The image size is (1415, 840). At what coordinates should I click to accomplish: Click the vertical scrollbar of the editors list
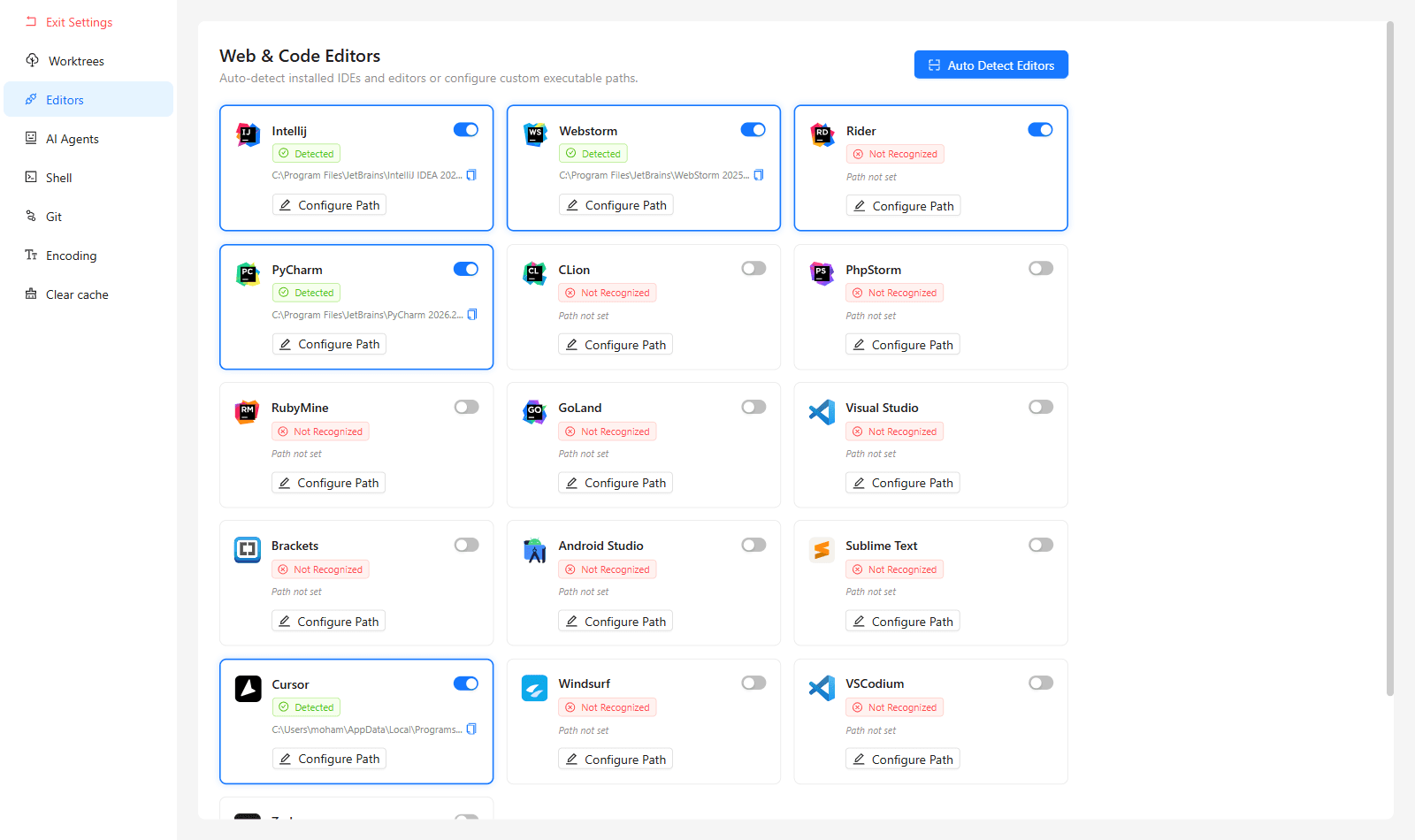(1389, 360)
